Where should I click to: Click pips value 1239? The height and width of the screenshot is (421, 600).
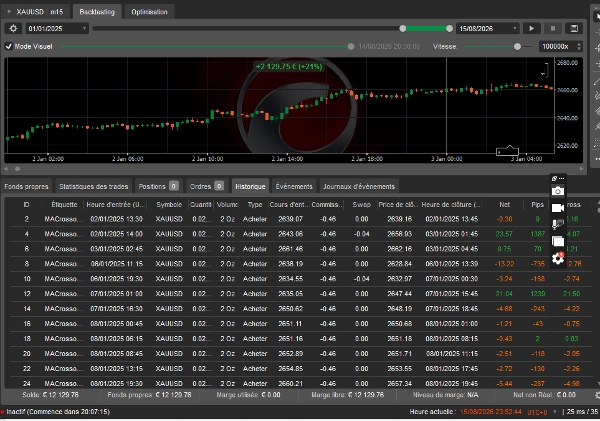coord(538,294)
